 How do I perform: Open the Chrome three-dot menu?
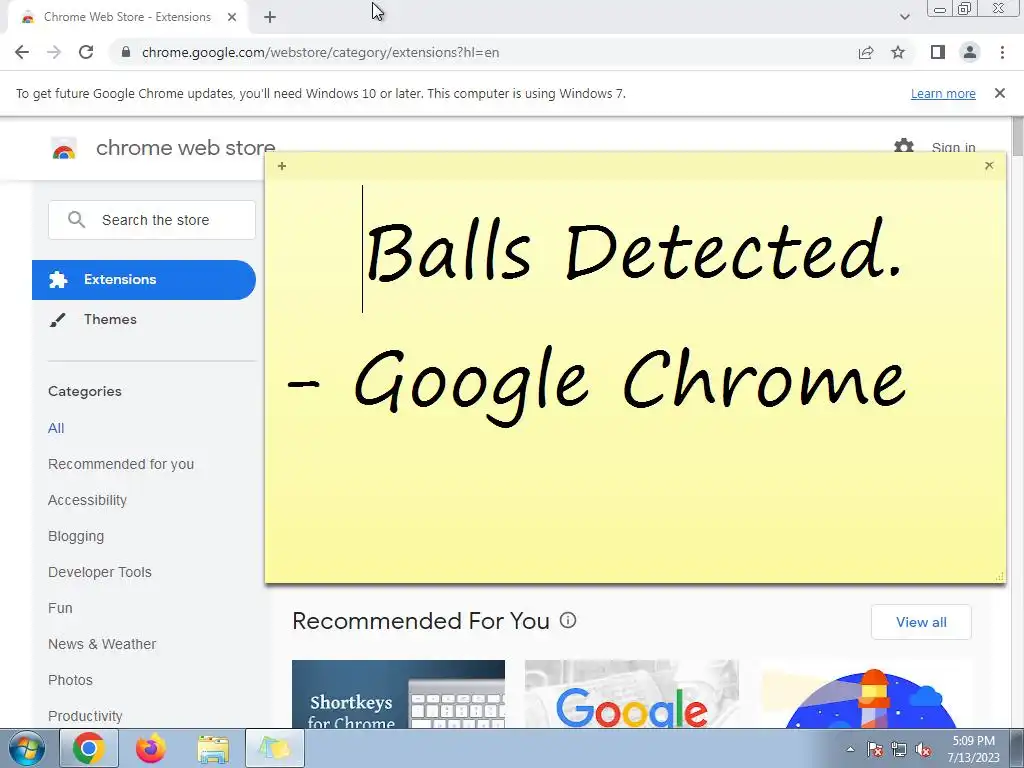1002,52
